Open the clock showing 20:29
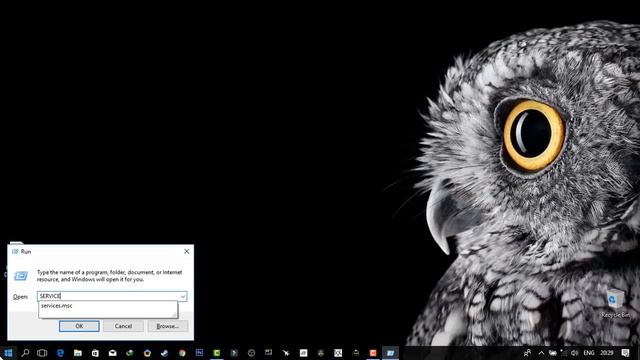Screen dimensions: 640x360 tap(607, 353)
